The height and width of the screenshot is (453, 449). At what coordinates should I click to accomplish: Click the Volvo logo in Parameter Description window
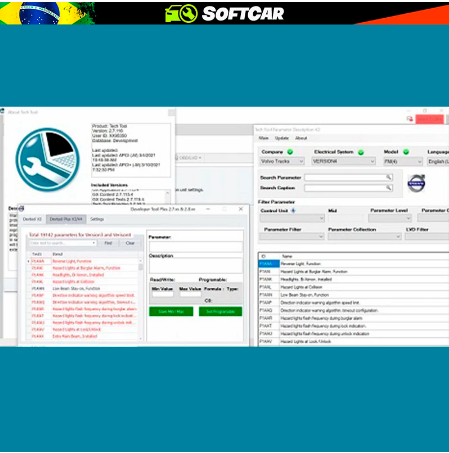416,183
